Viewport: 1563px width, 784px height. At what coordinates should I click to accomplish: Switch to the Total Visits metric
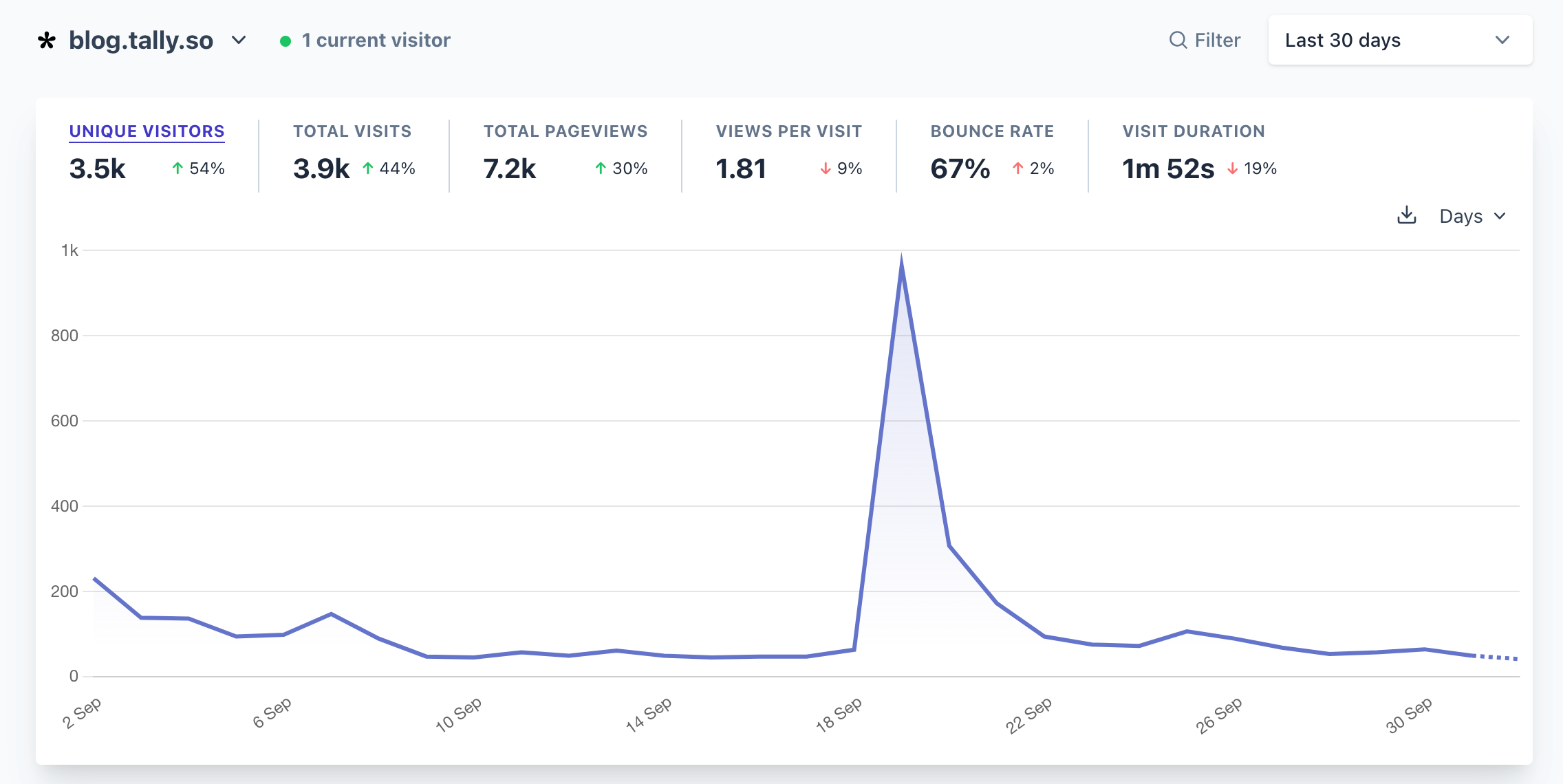pyautogui.click(x=352, y=131)
